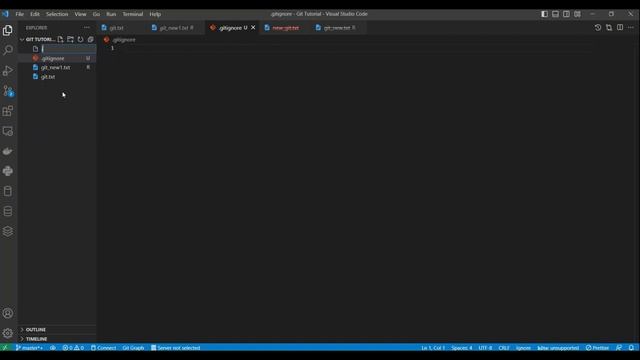Open the notifications bell in status bar
Image resolution: width=640 pixels, height=360 pixels.
pos(631,348)
